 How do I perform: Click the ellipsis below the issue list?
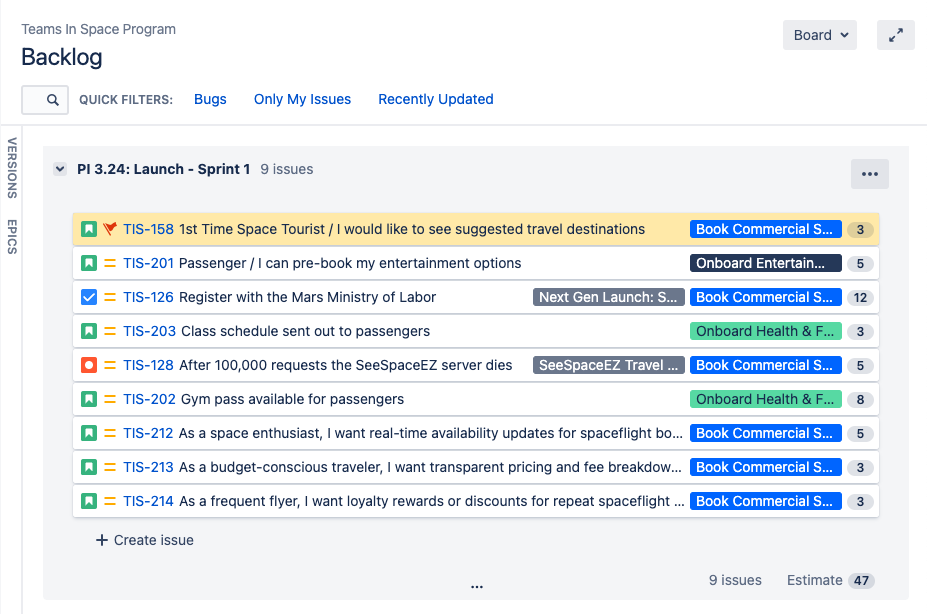click(x=477, y=586)
